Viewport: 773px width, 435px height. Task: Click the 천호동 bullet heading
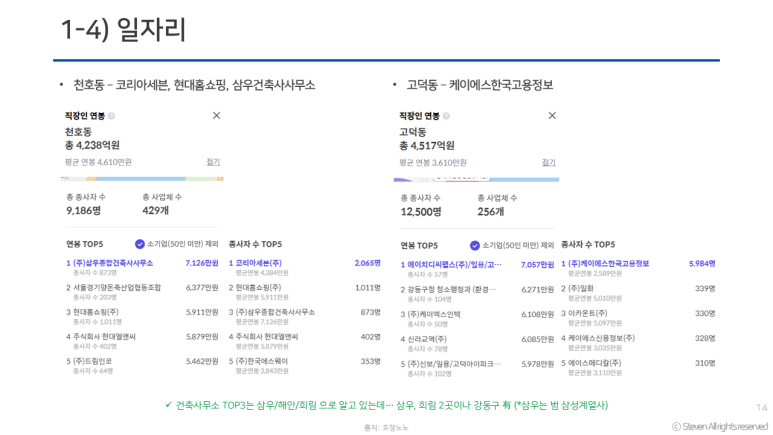(x=194, y=85)
